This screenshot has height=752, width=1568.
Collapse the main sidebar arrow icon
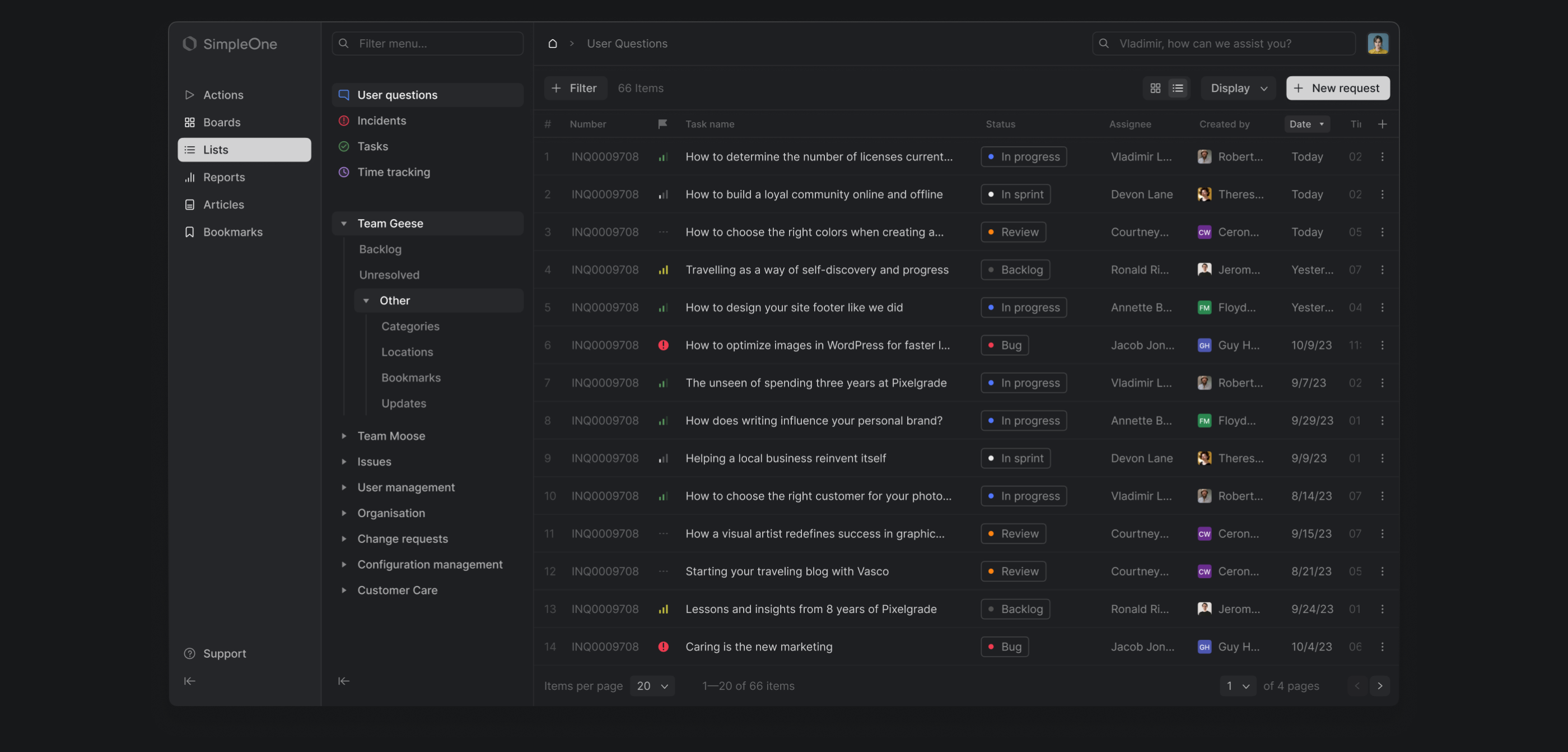(189, 681)
